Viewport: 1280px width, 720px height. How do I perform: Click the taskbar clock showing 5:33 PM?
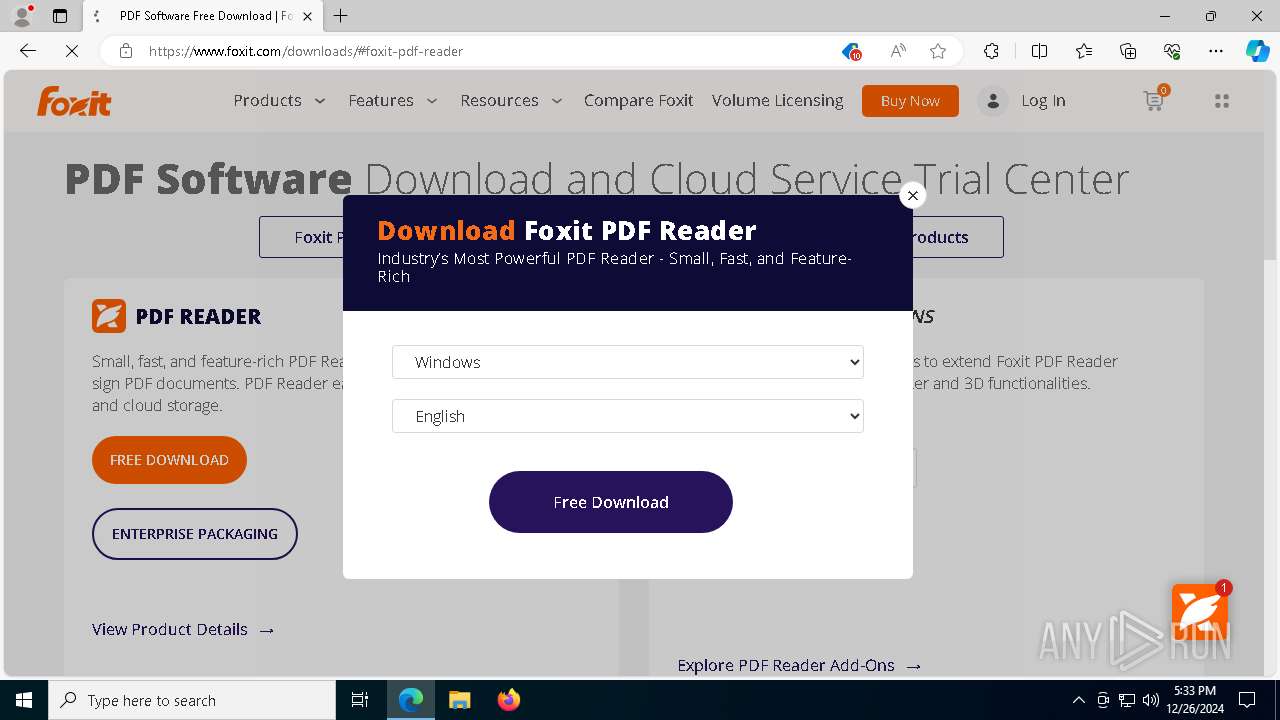(x=1194, y=700)
